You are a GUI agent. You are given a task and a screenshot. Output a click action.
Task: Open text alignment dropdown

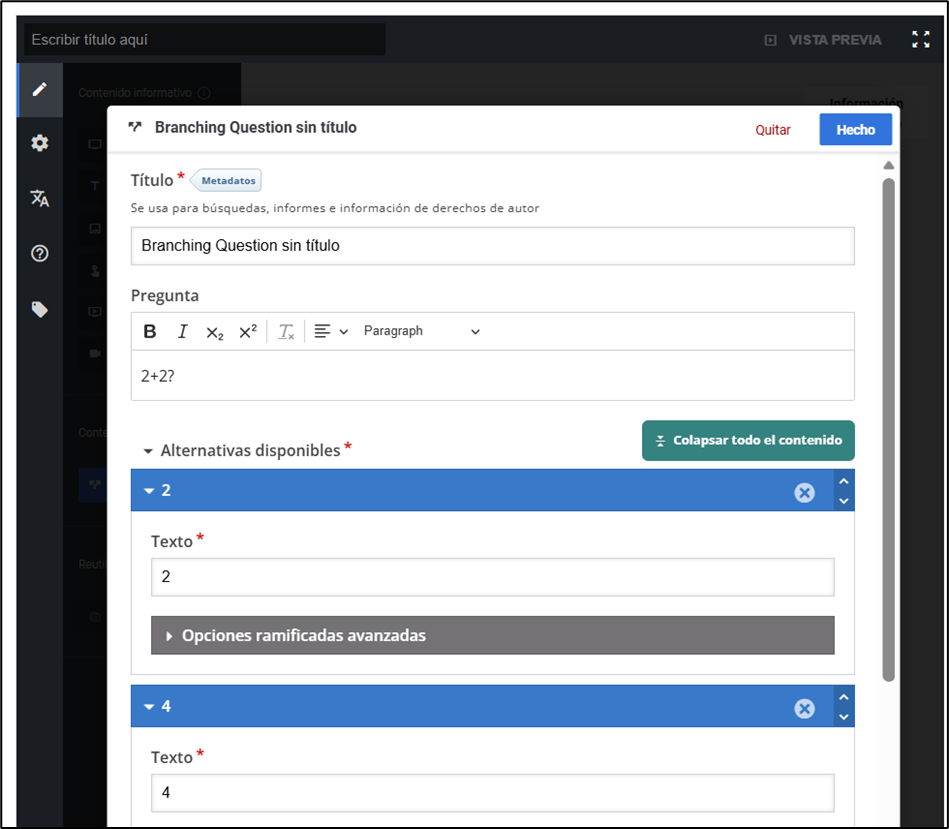point(330,332)
